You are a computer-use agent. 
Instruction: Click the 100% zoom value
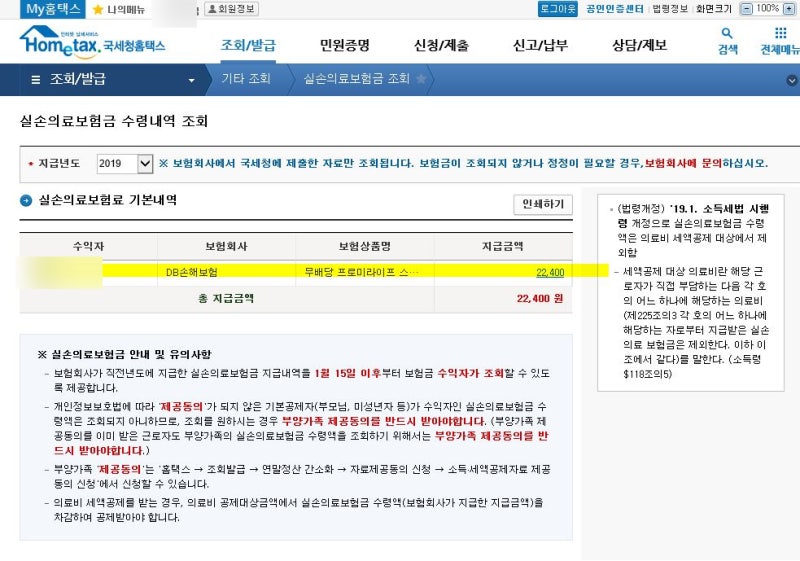(x=767, y=9)
